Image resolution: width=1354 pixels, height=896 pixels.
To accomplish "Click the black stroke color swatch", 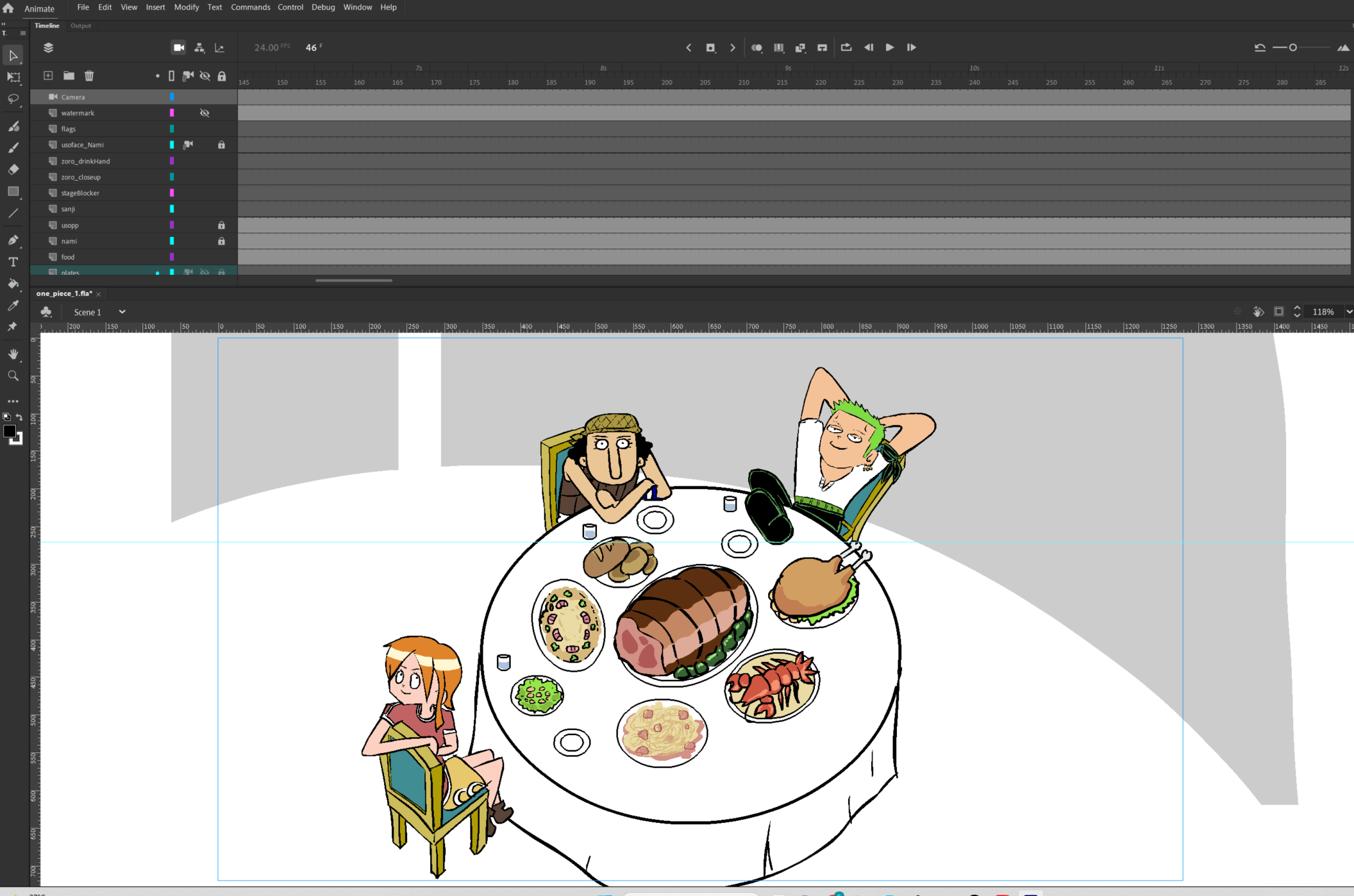I will point(10,431).
